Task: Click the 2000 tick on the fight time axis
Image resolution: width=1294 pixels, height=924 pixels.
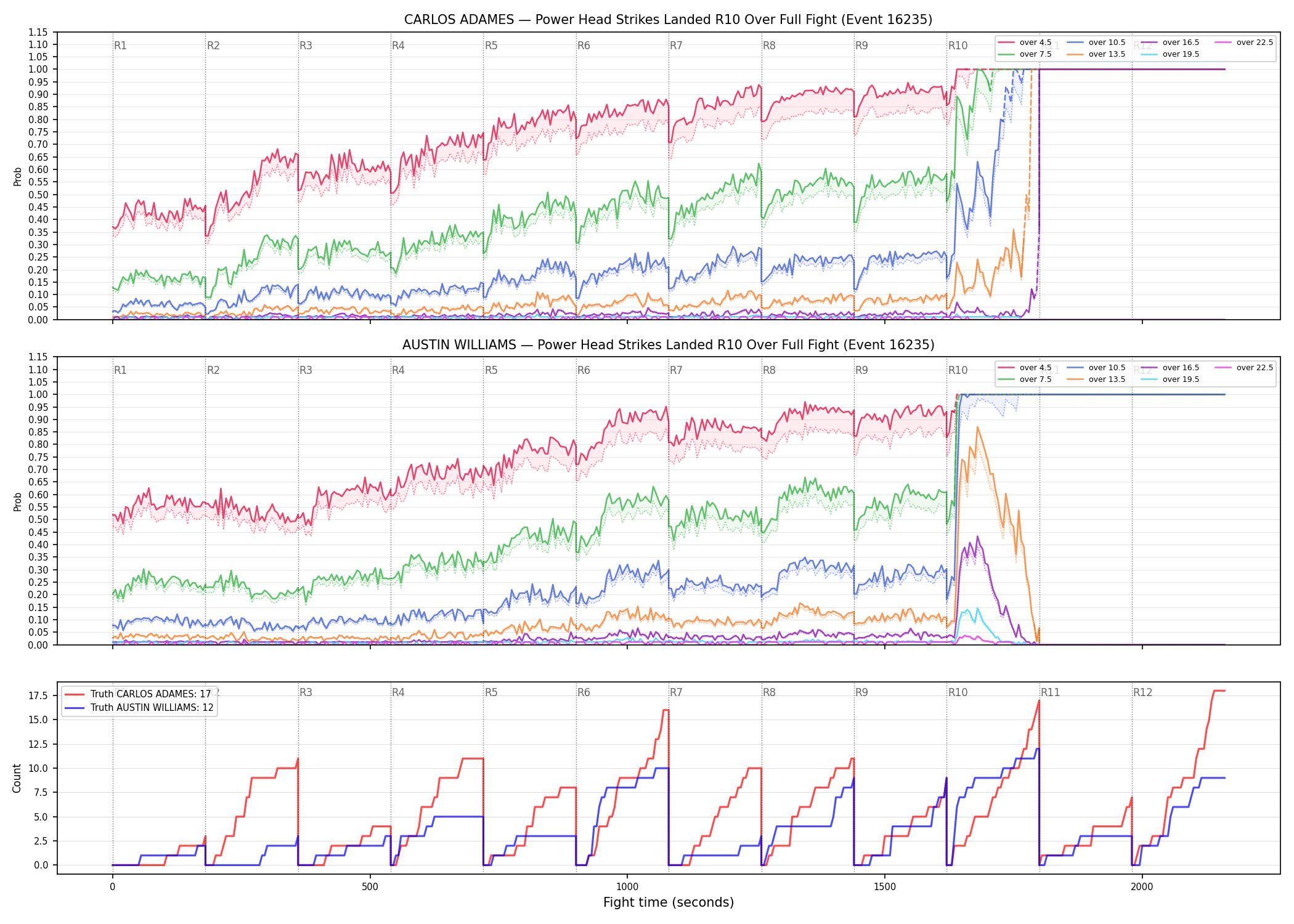Action: coord(1142,887)
